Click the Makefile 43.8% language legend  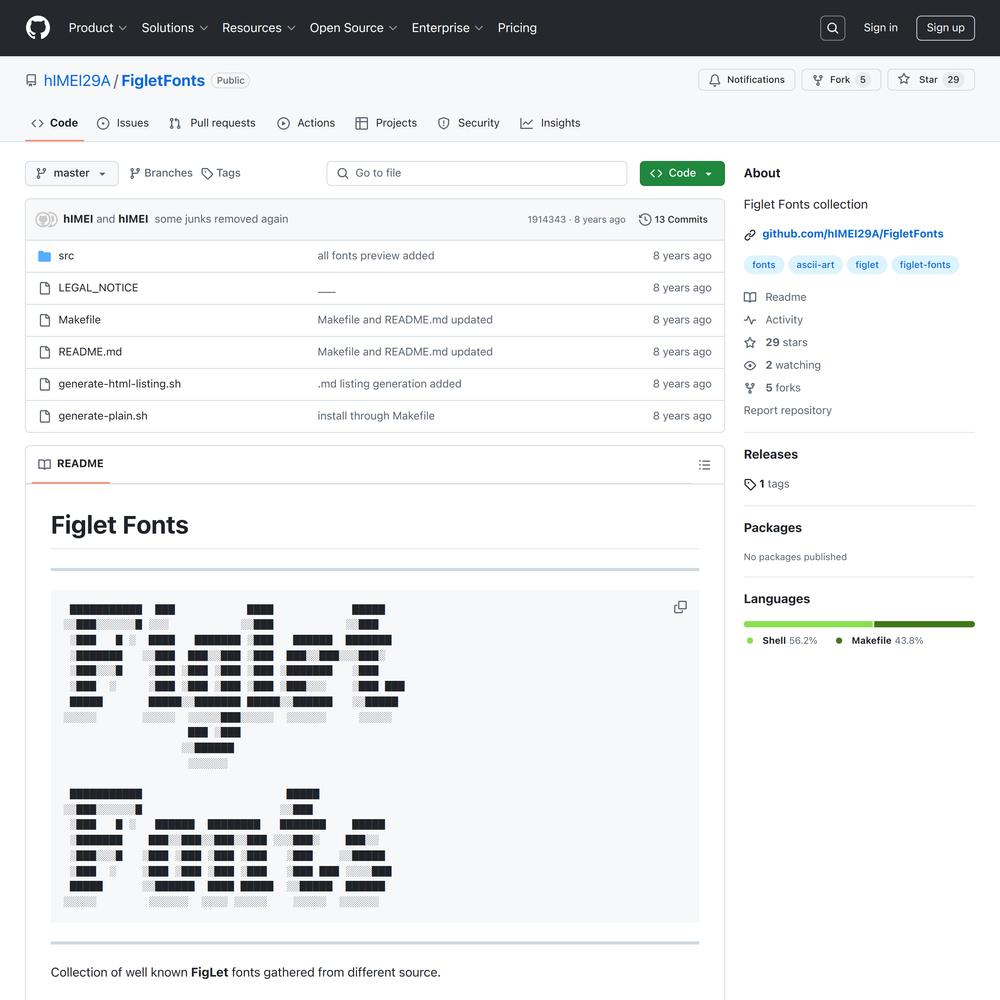pos(879,641)
